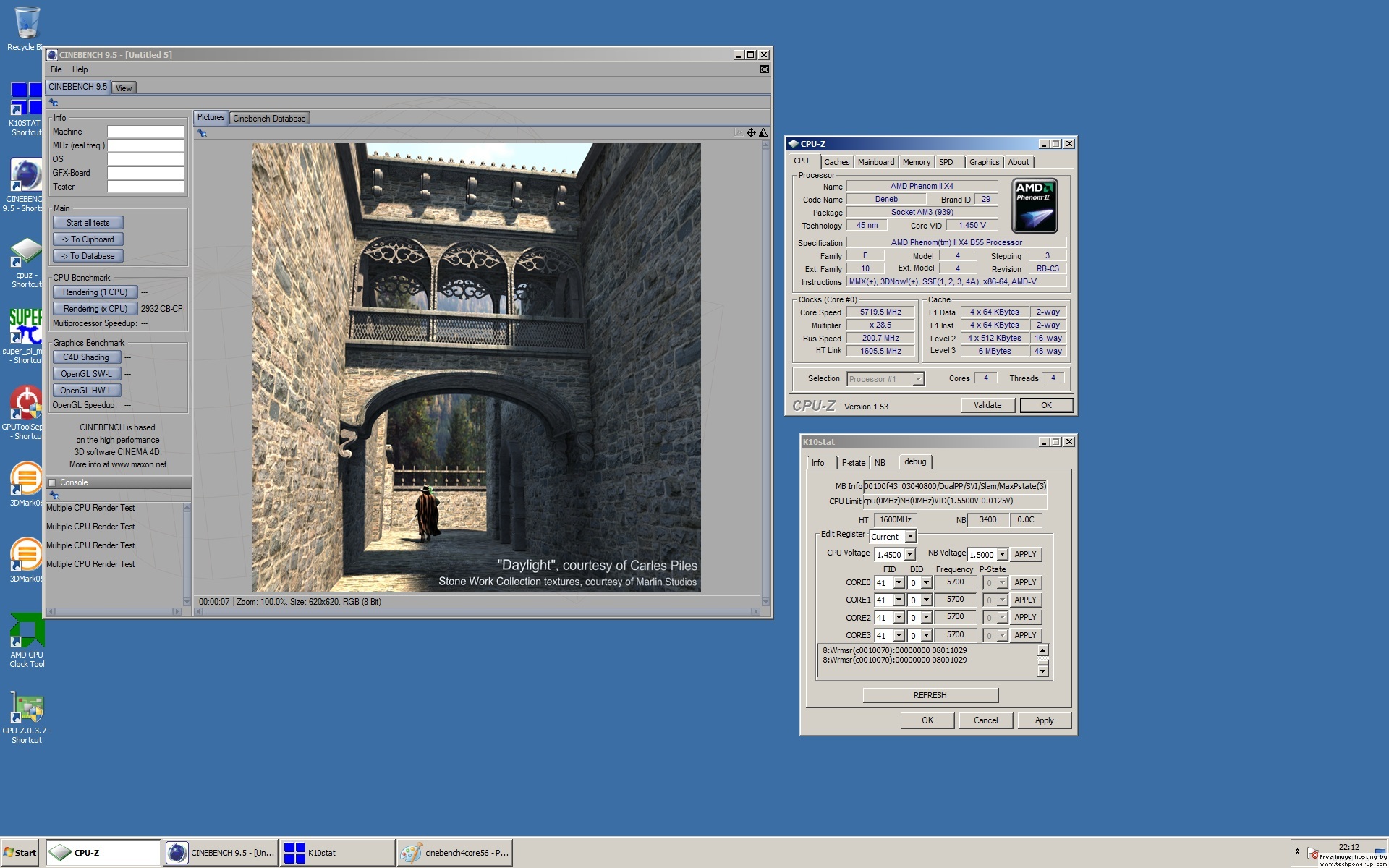
Task: Open the Edit Register Current dropdown
Action: (910, 537)
